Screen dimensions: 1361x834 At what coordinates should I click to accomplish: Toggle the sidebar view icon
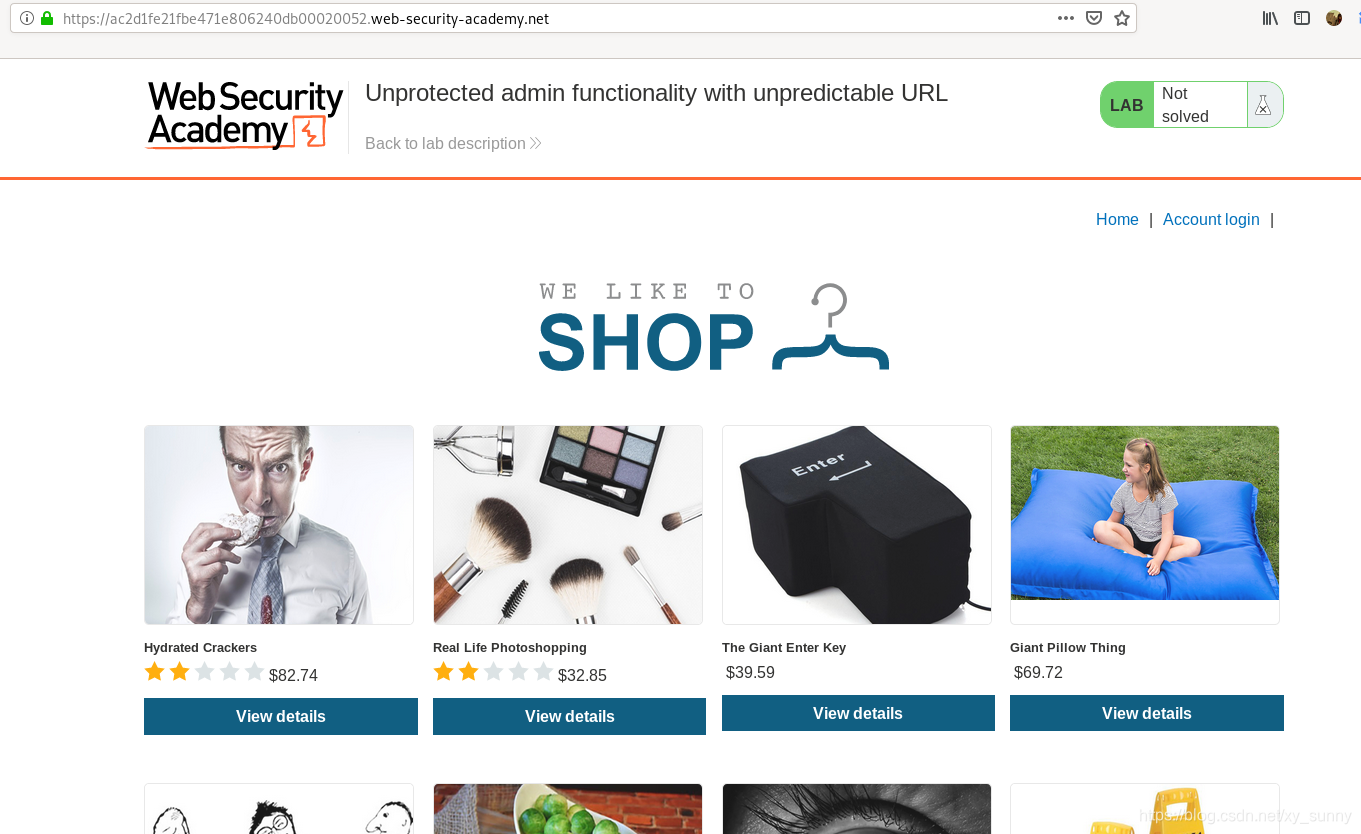1302,18
